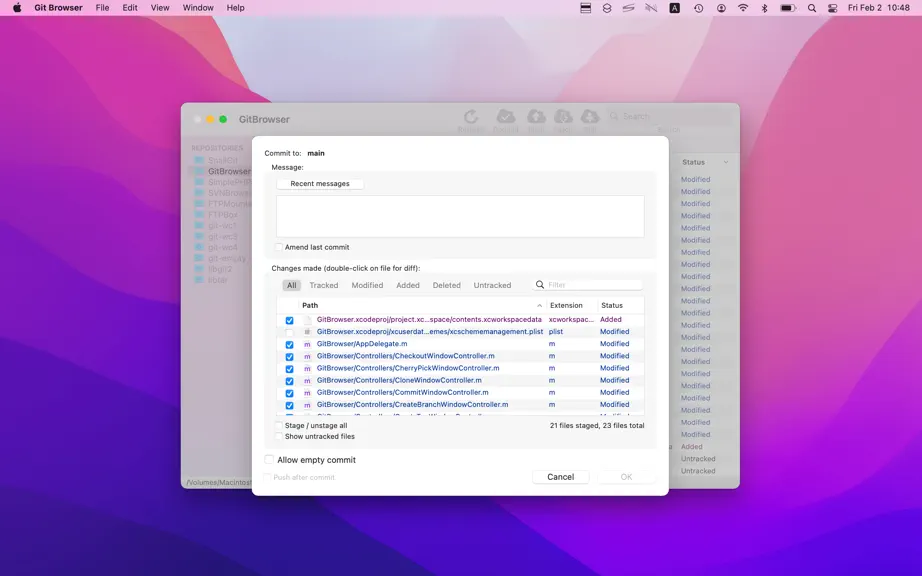
Task: Open Spotlight search in menu bar
Action: [811, 8]
